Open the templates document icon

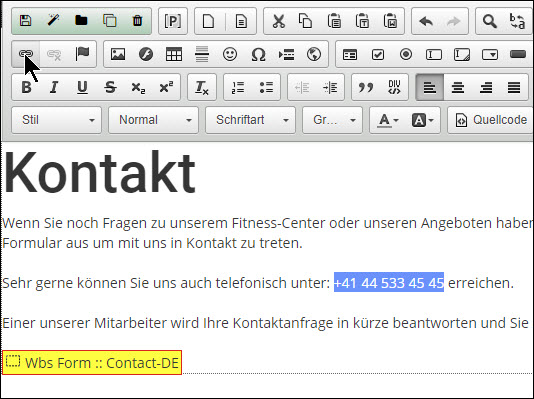pyautogui.click(x=241, y=21)
